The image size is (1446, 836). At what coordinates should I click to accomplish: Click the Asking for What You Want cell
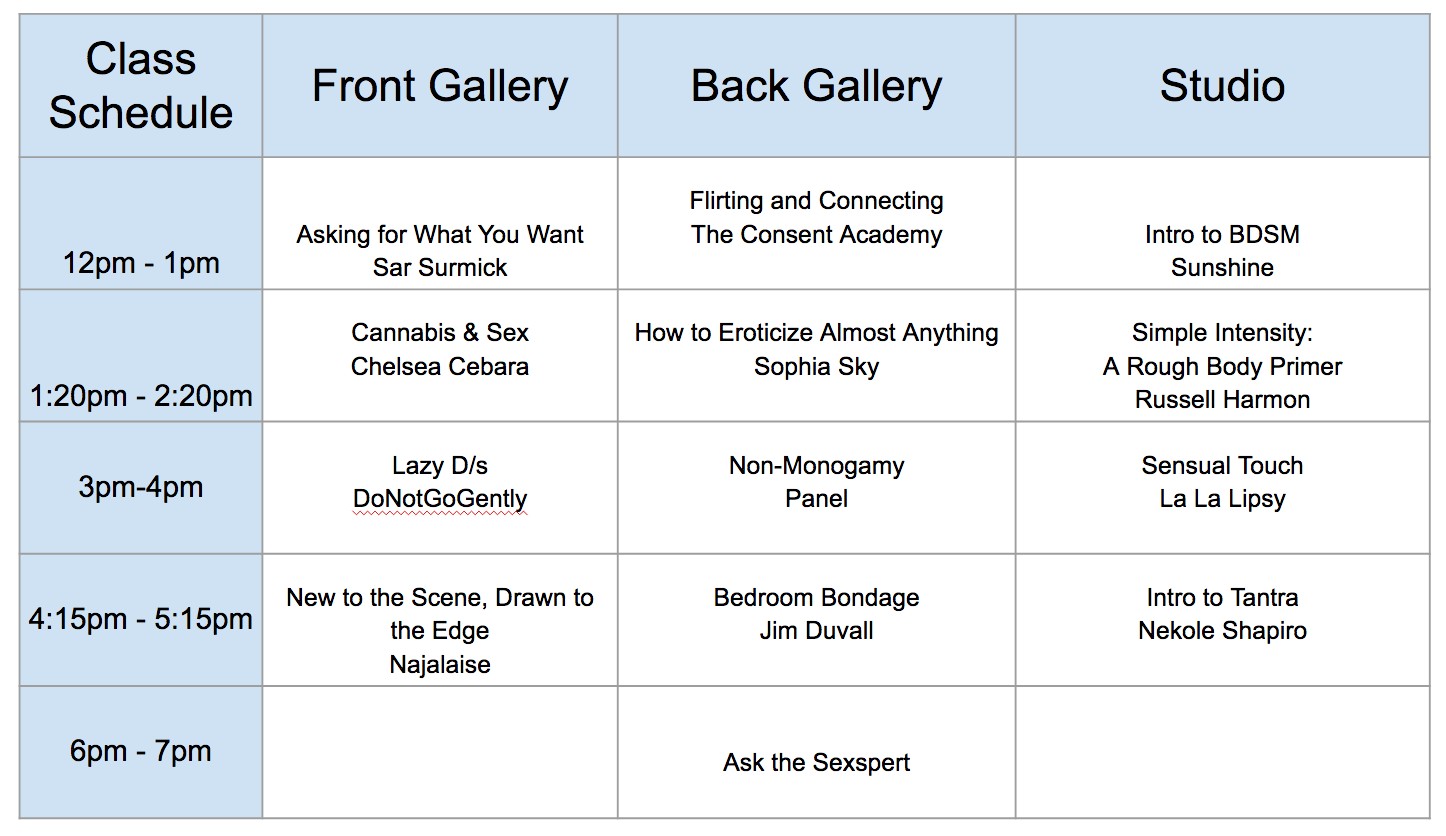coord(440,250)
